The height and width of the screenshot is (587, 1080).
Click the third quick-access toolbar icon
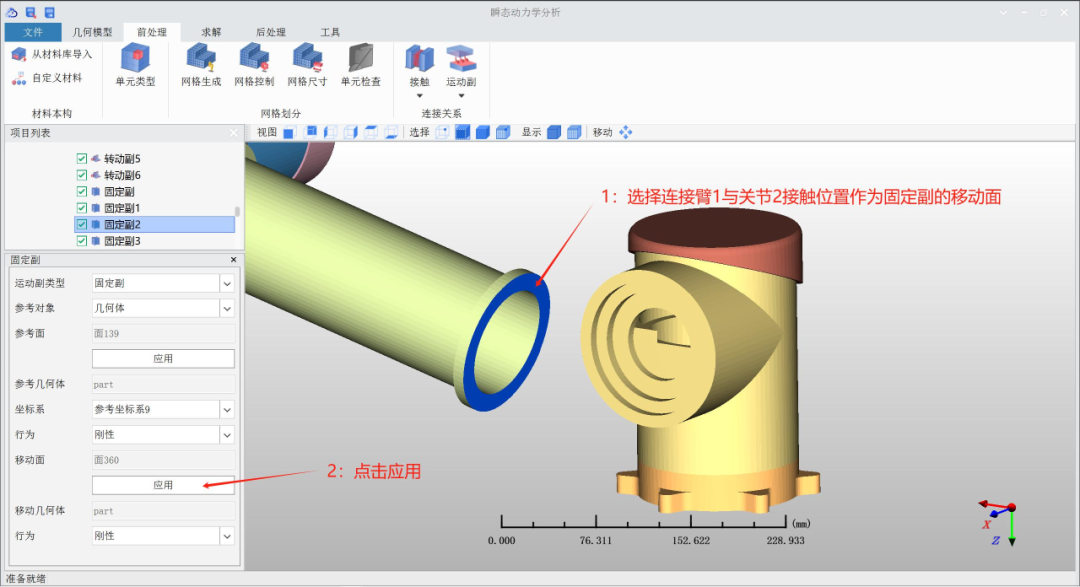click(x=50, y=12)
